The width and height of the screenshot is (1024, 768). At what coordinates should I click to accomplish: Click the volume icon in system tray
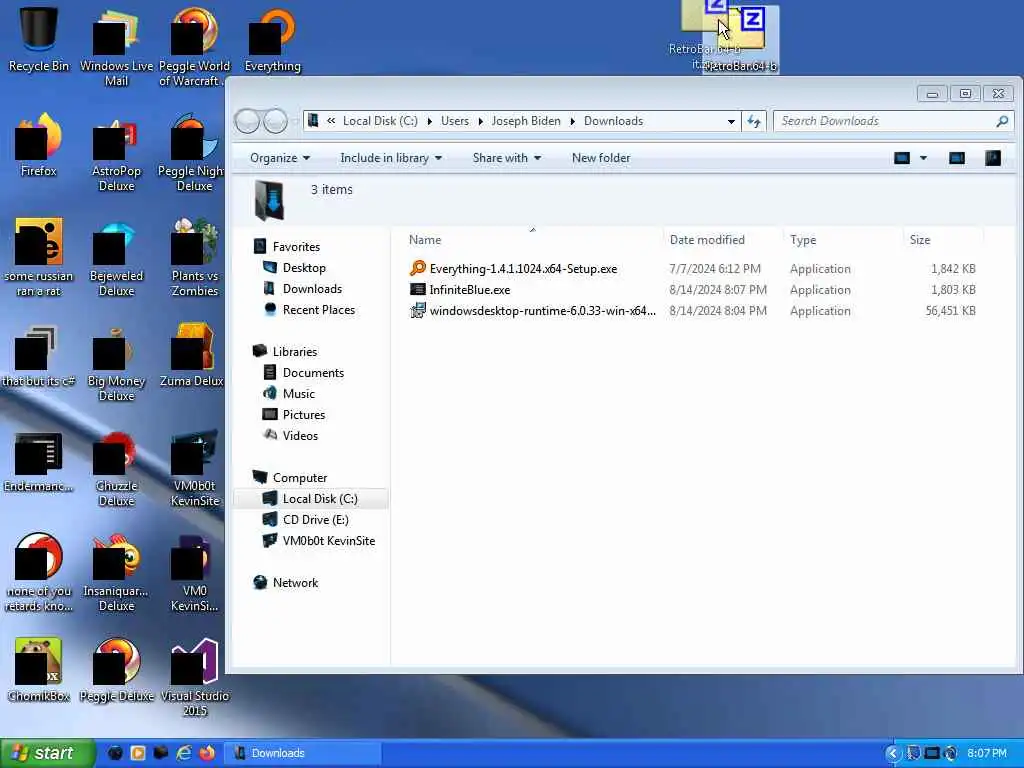point(950,753)
